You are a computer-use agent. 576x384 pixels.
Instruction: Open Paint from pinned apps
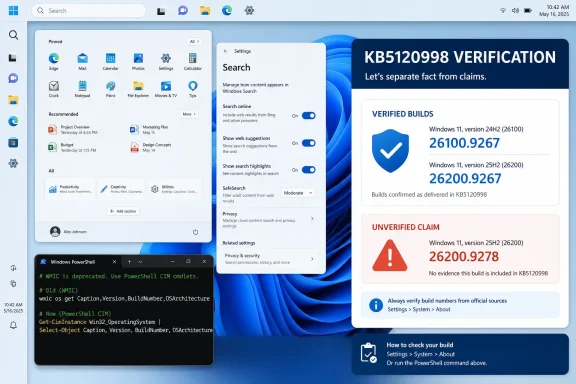[110, 89]
